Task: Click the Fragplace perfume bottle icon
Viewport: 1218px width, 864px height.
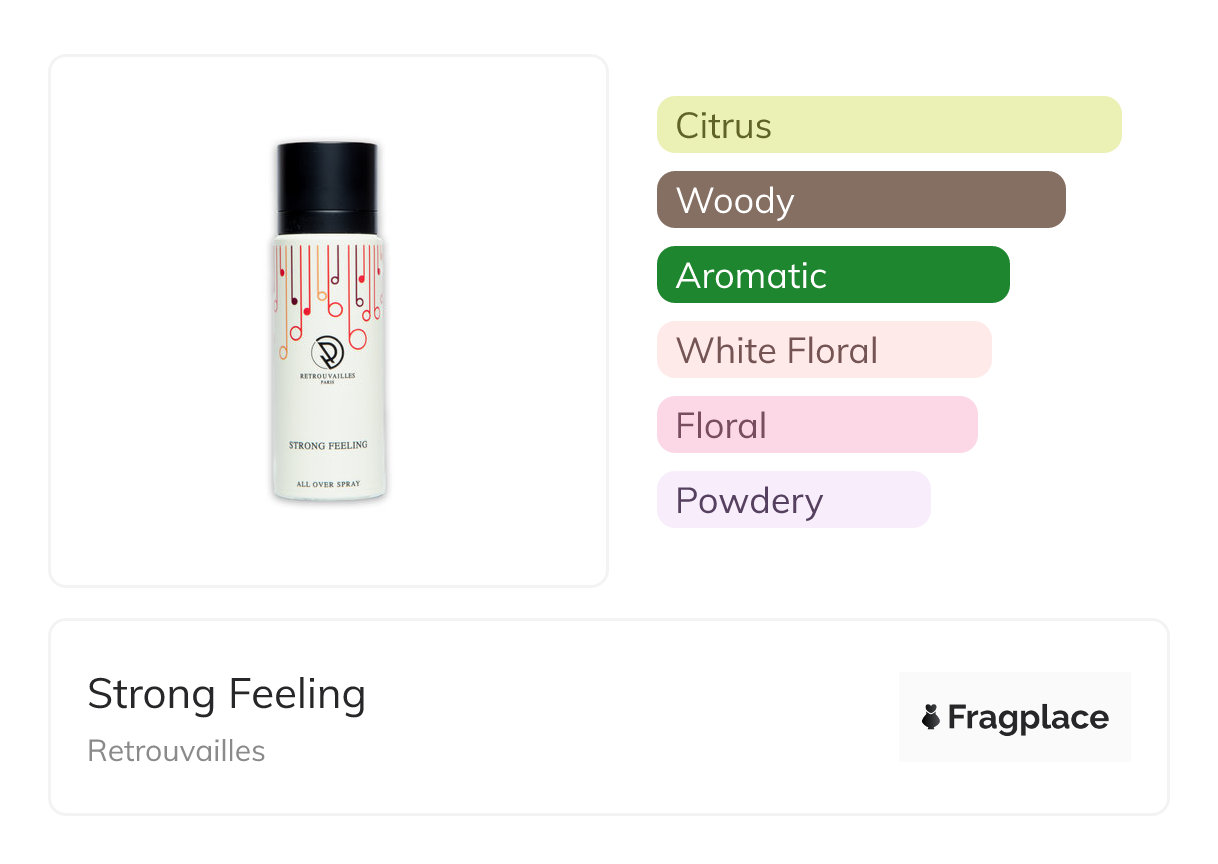Action: 932,717
